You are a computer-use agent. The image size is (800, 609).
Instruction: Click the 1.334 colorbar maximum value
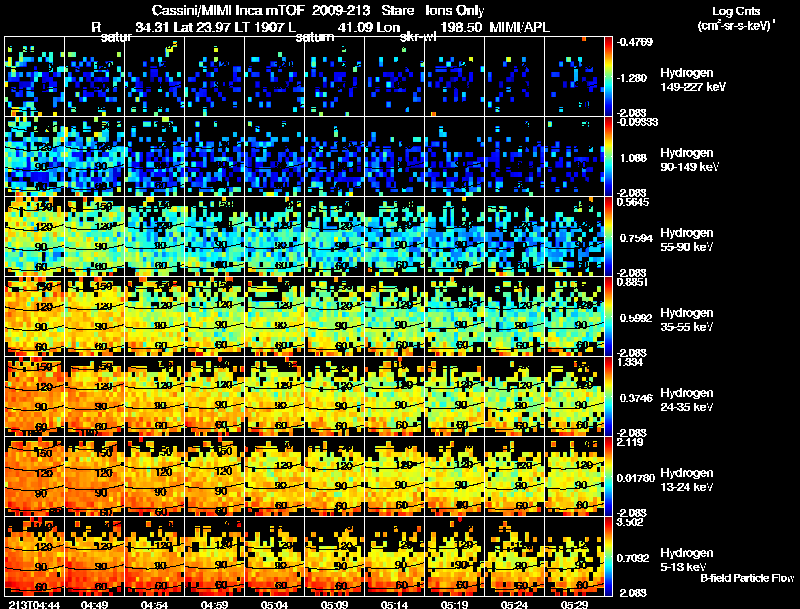(x=630, y=362)
